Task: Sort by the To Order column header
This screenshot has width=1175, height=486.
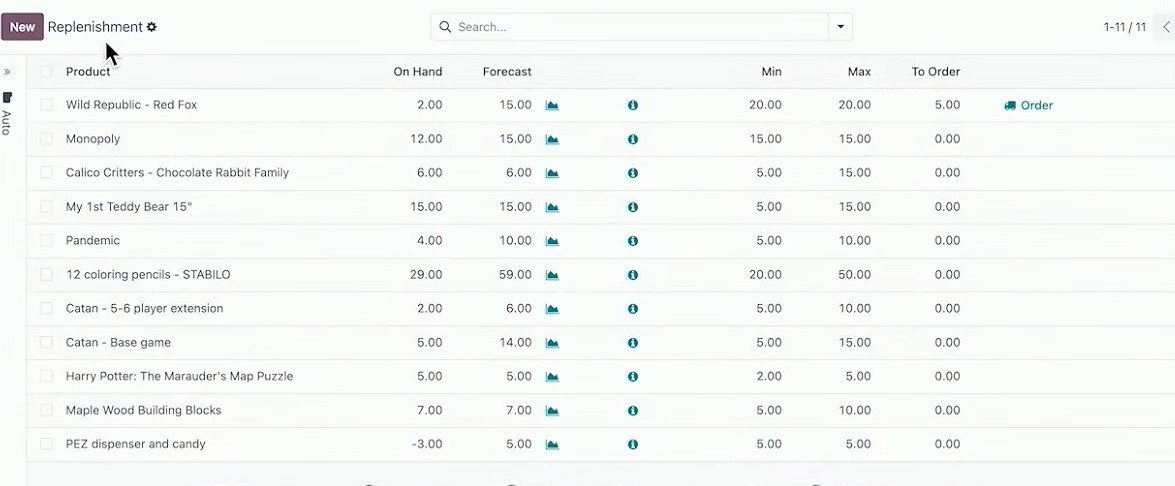Action: point(936,72)
